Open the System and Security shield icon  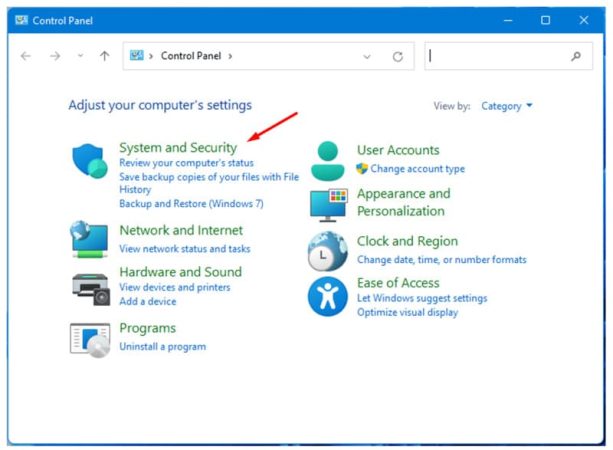(90, 161)
